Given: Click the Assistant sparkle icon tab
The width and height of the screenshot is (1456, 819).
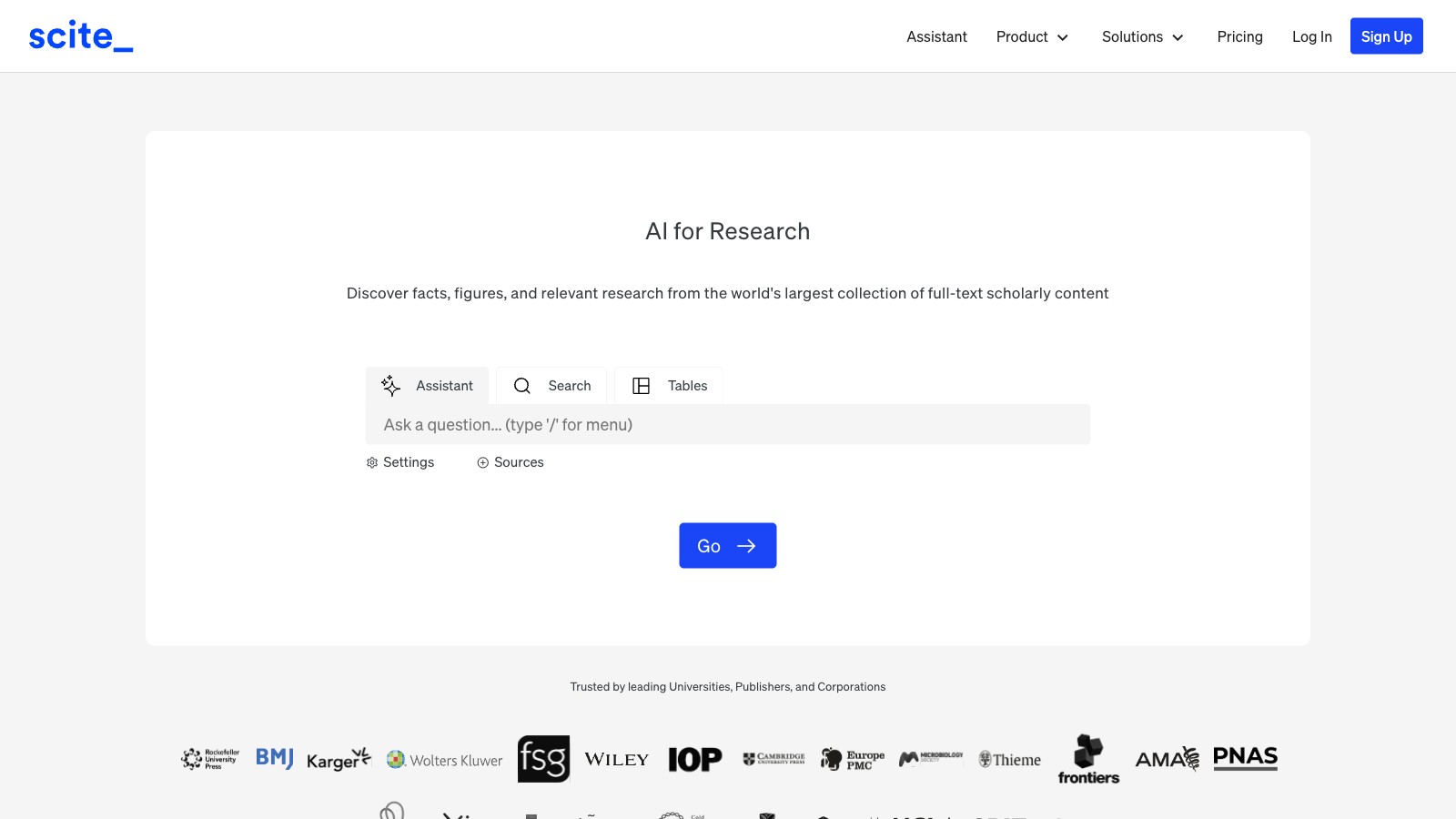Looking at the screenshot, I should click(x=391, y=386).
